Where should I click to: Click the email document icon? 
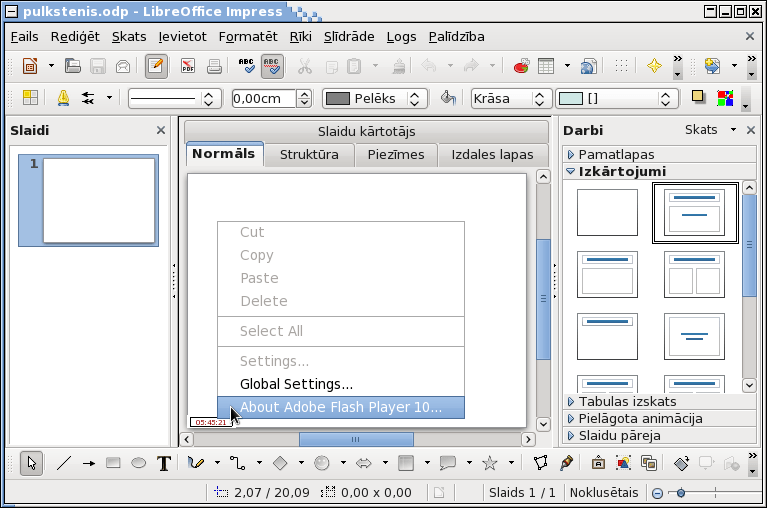pyautogui.click(x=123, y=66)
